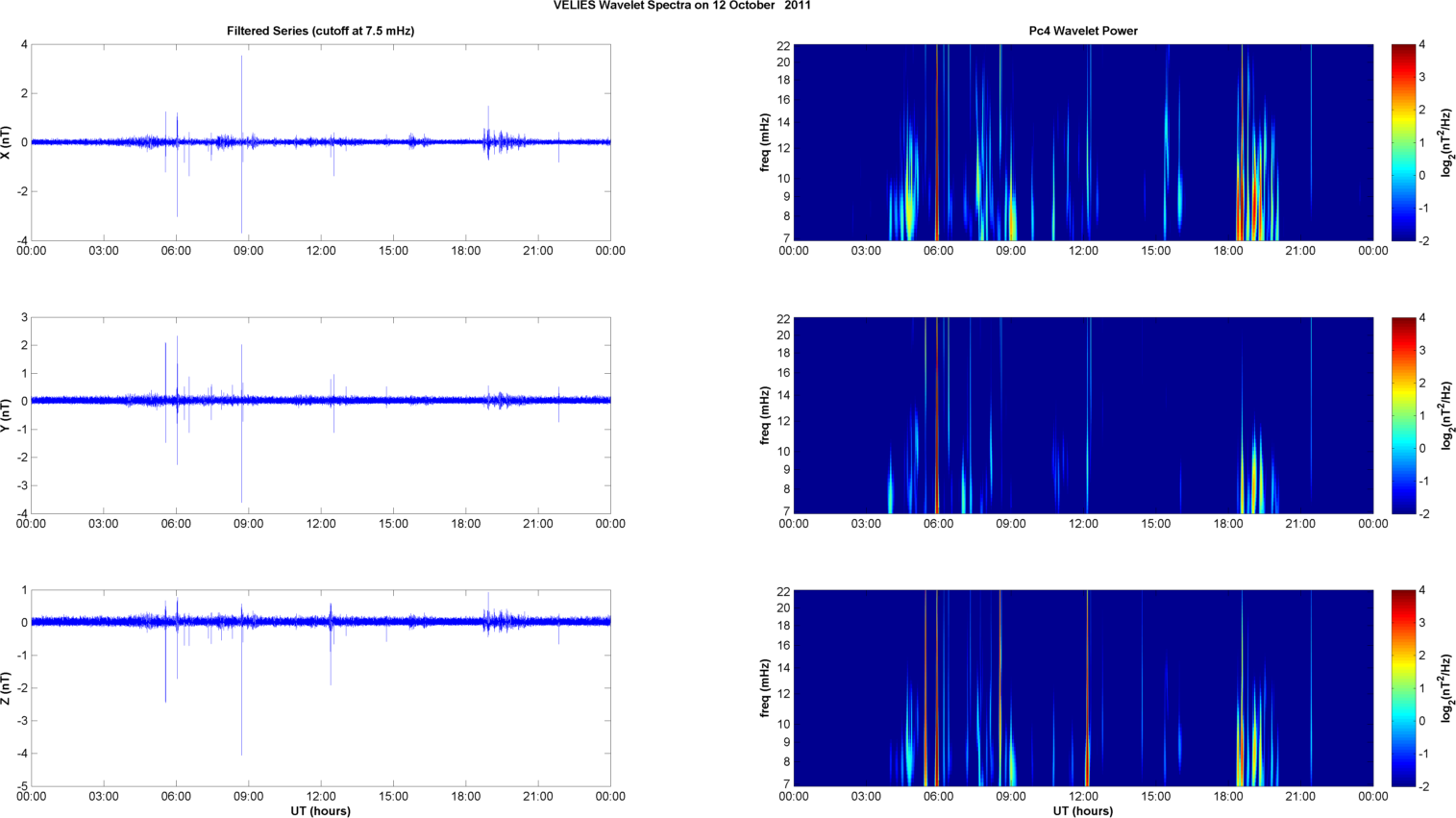Select the Pc4 Wavelet Power heading
Viewport: 1456px width, 818px height.
coord(1082,31)
